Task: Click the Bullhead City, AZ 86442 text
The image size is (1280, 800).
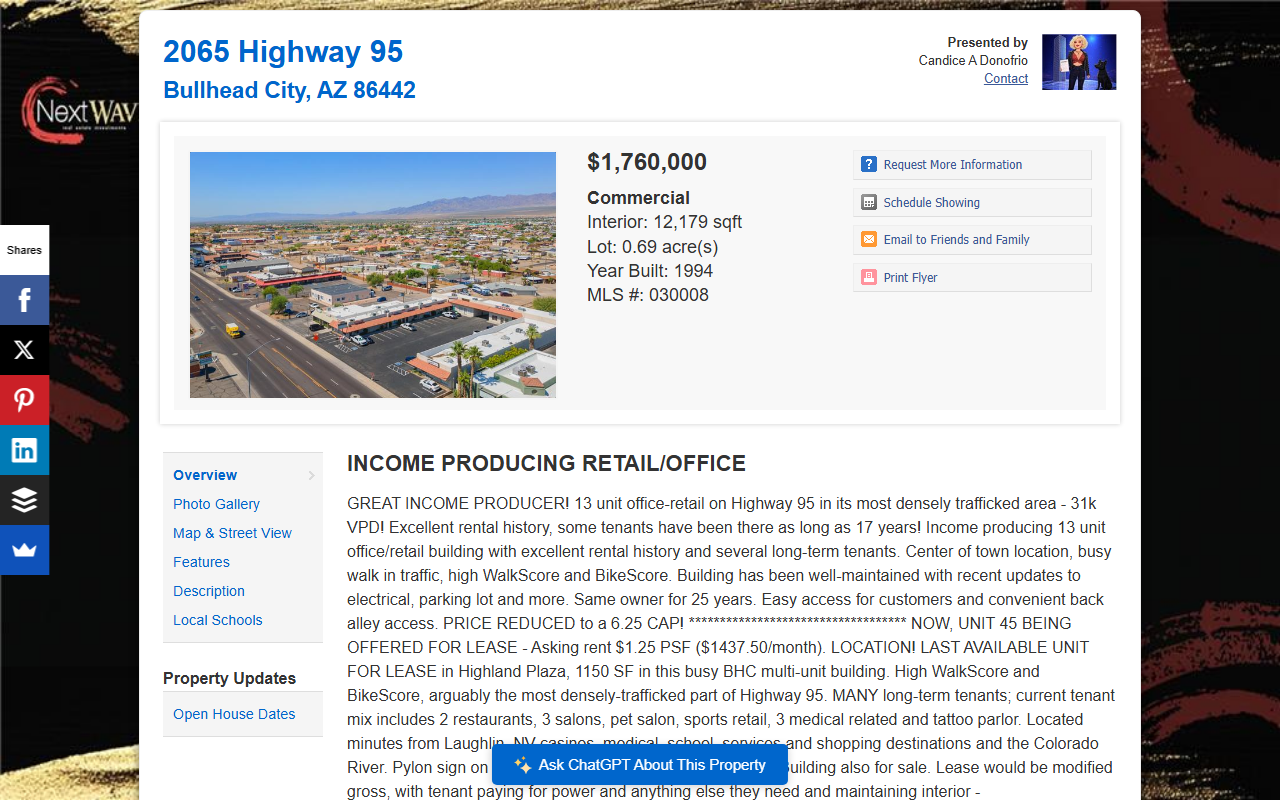Action: tap(289, 90)
